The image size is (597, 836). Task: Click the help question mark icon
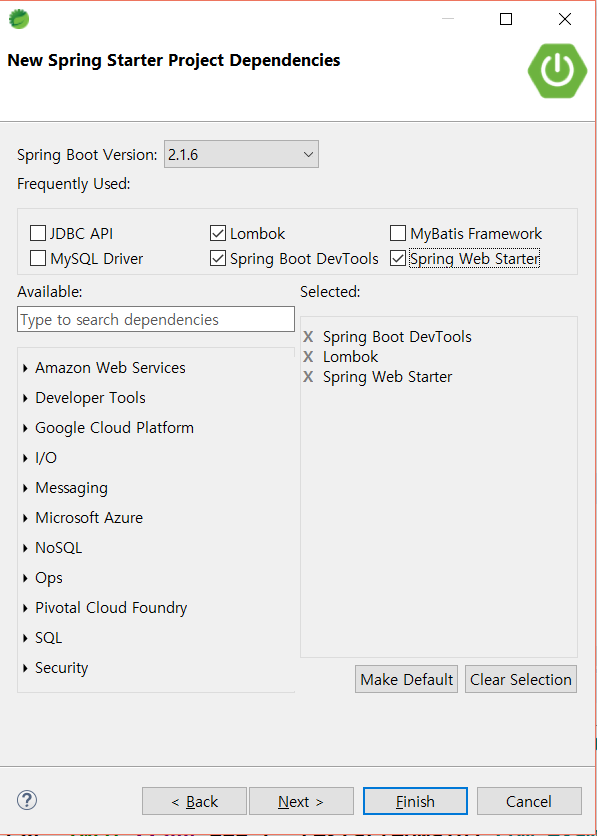(x=27, y=800)
